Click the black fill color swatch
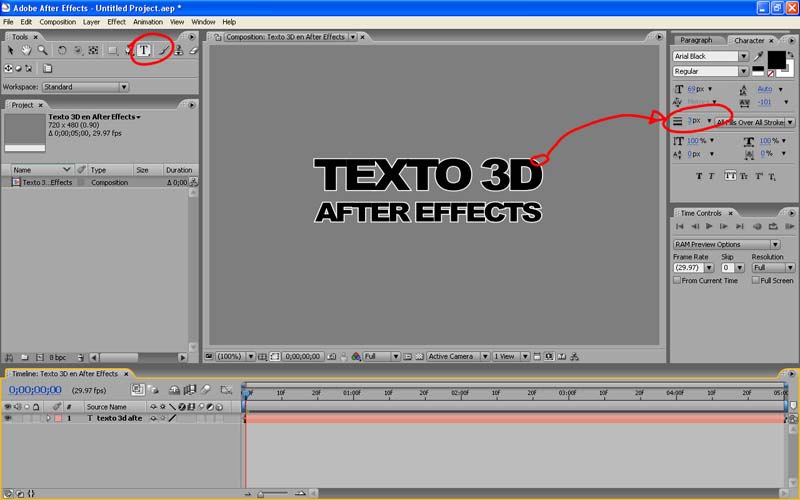The height and width of the screenshot is (500, 800). (x=777, y=60)
